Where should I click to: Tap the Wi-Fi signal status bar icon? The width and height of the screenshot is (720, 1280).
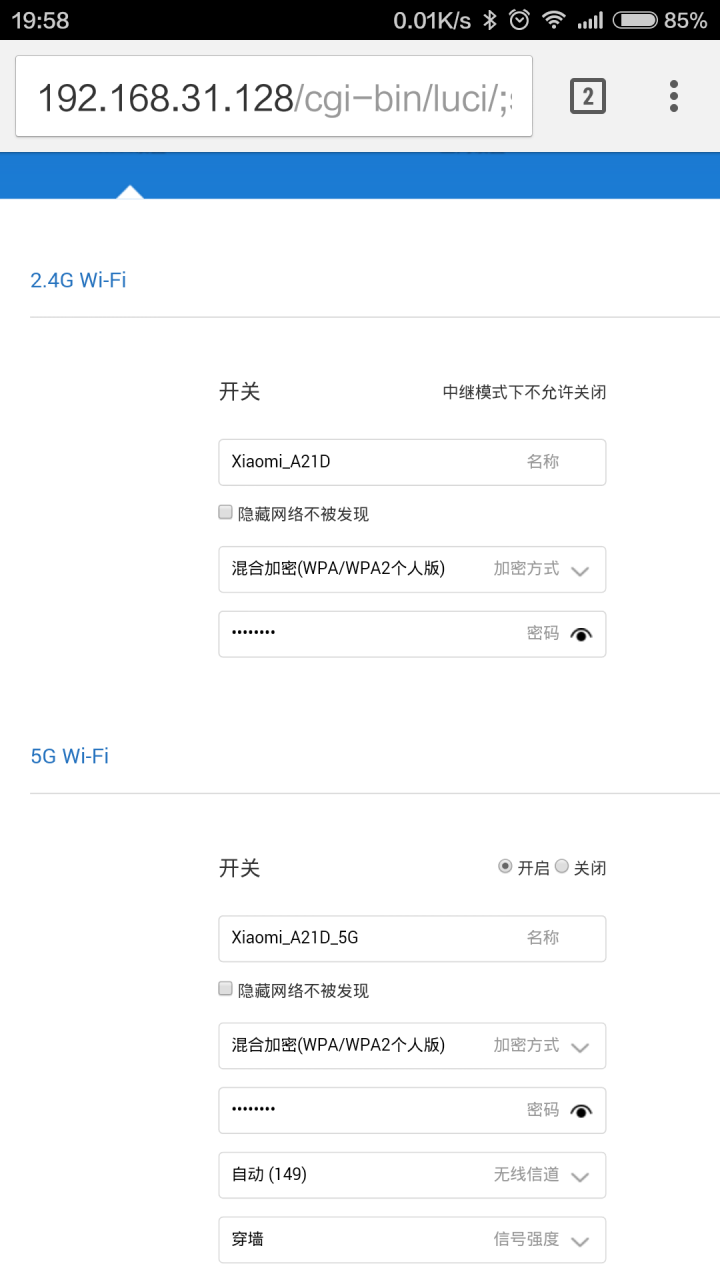553,20
